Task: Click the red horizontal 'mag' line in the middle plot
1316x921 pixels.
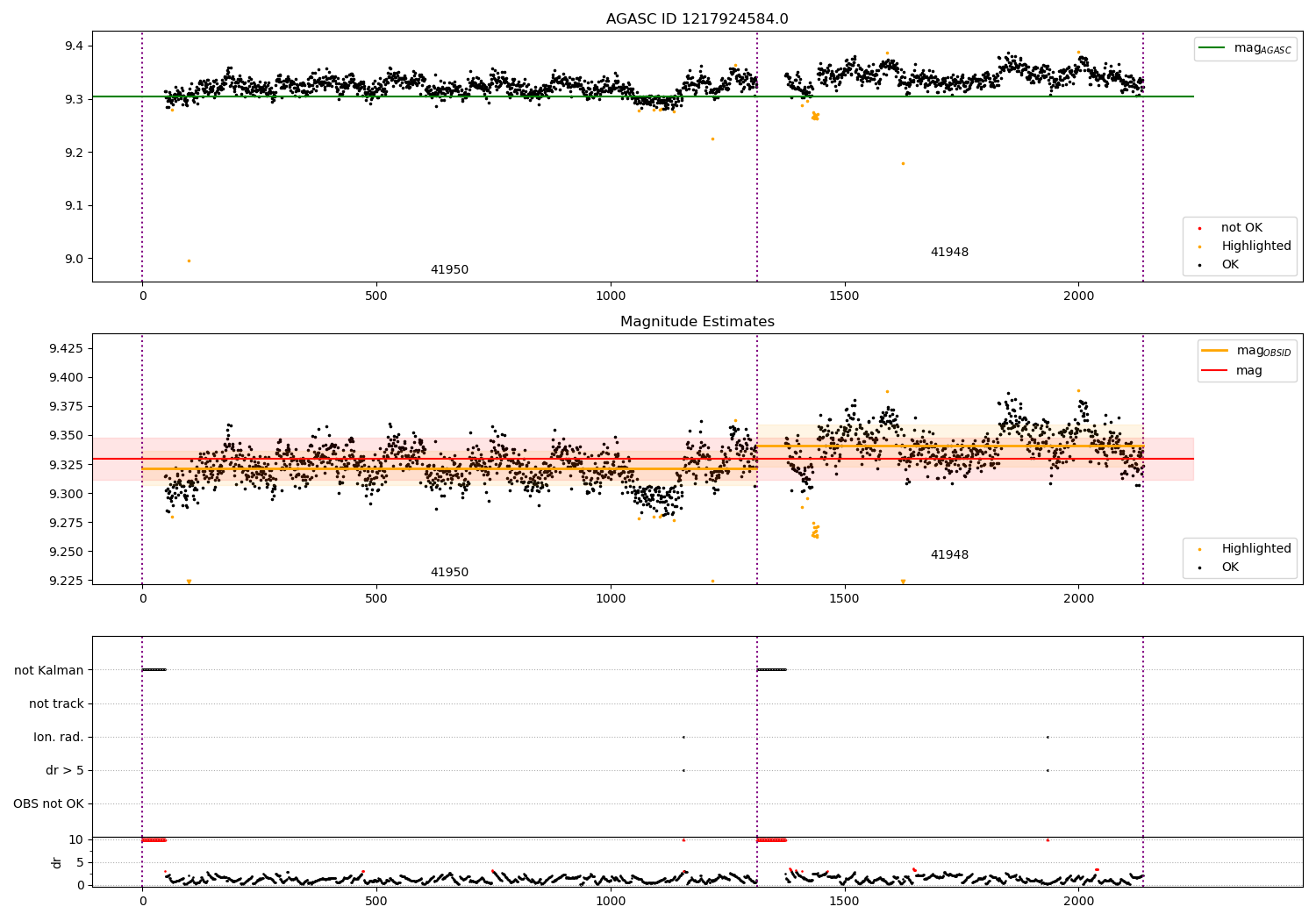Action: pyautogui.click(x=643, y=459)
